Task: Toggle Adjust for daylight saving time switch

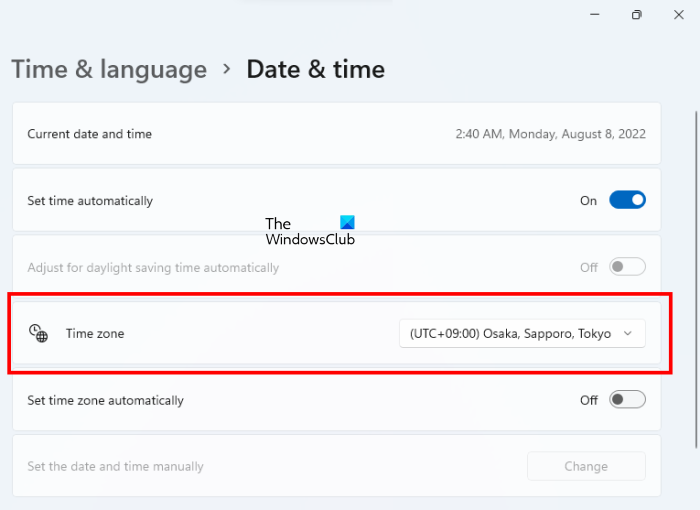Action: (x=627, y=267)
